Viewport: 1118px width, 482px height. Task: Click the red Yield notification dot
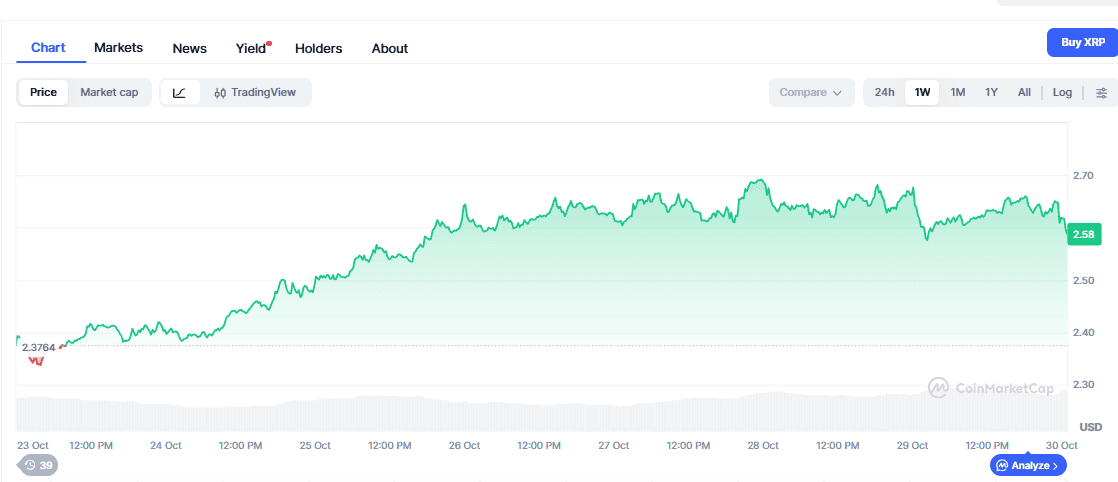(269, 44)
